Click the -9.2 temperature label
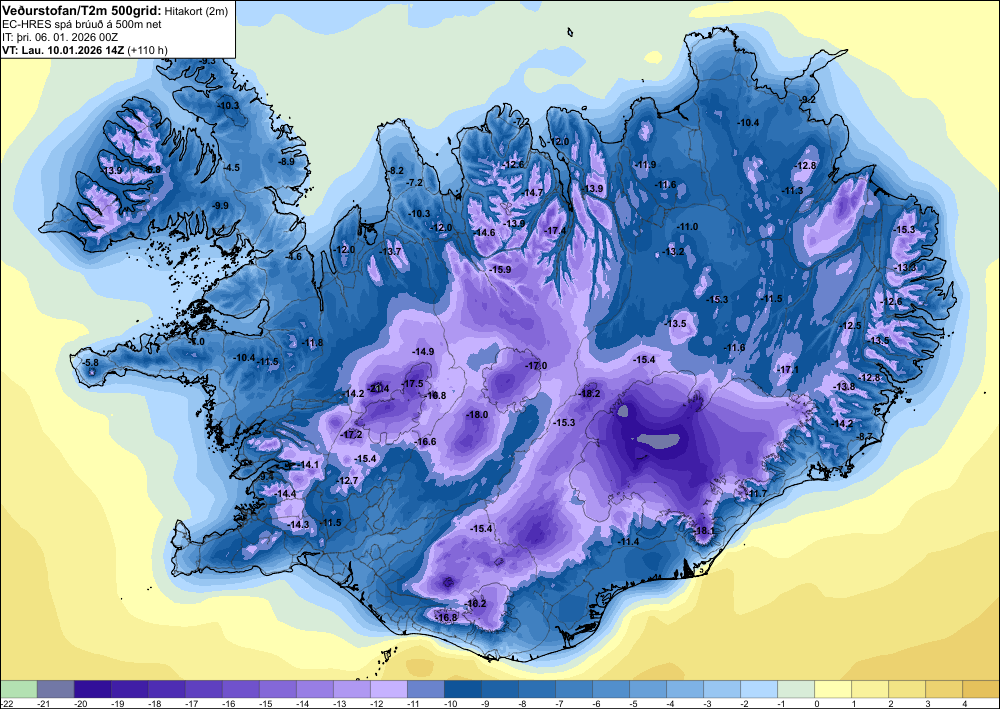Image resolution: width=1000 pixels, height=709 pixels. (x=807, y=99)
